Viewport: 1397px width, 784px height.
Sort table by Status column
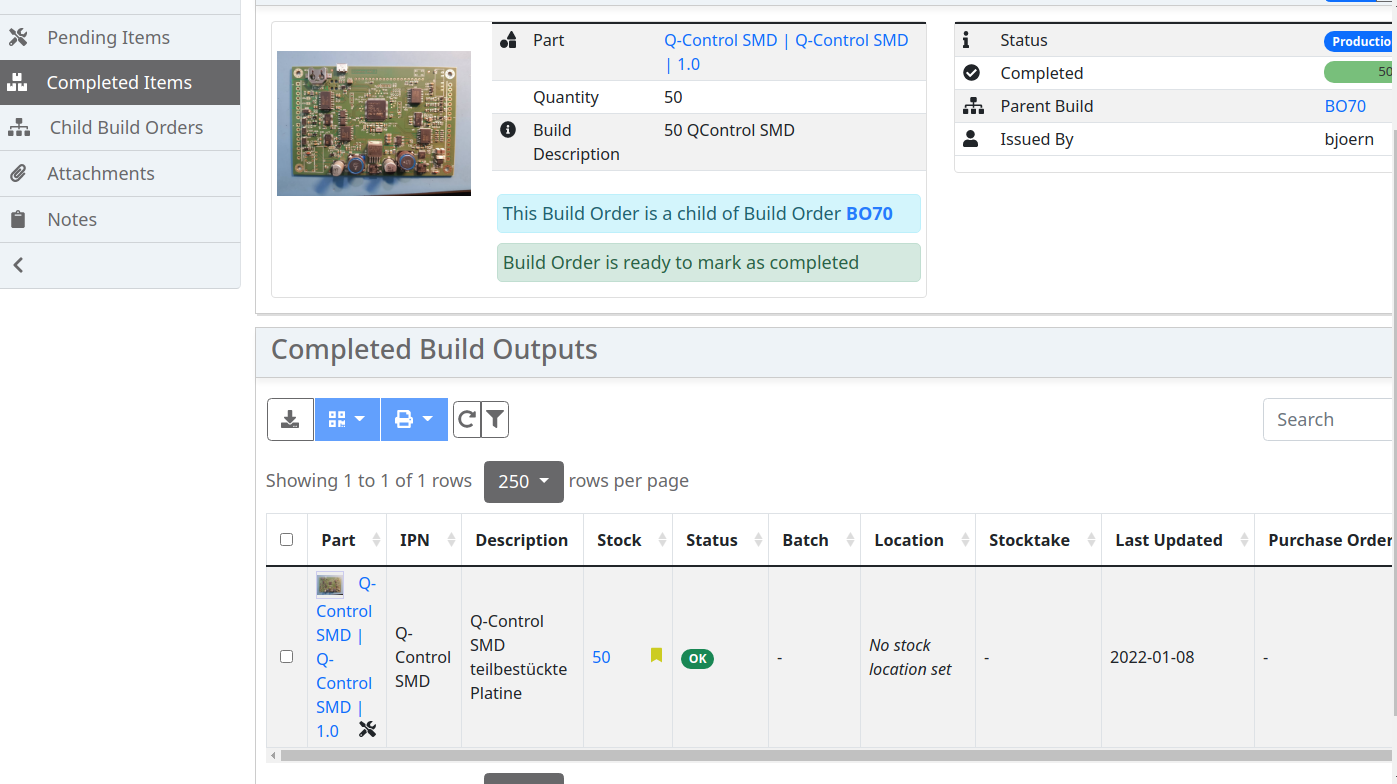point(720,540)
